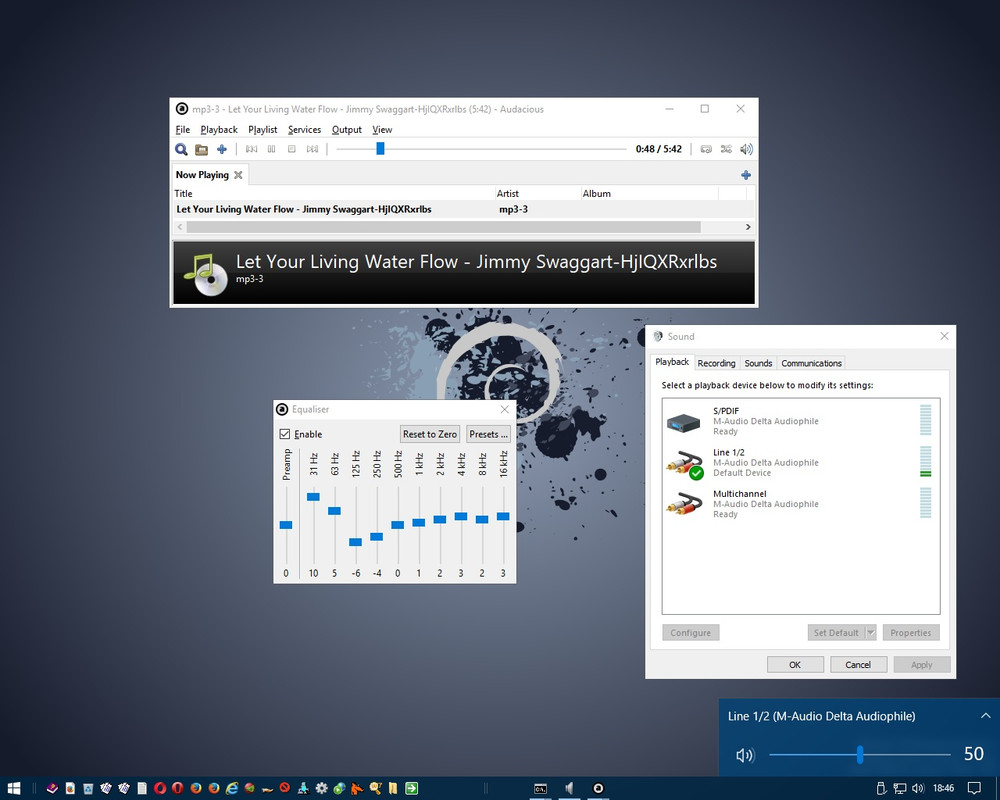Select the S/PDIF device icon
The image size is (1000, 800).
(684, 422)
